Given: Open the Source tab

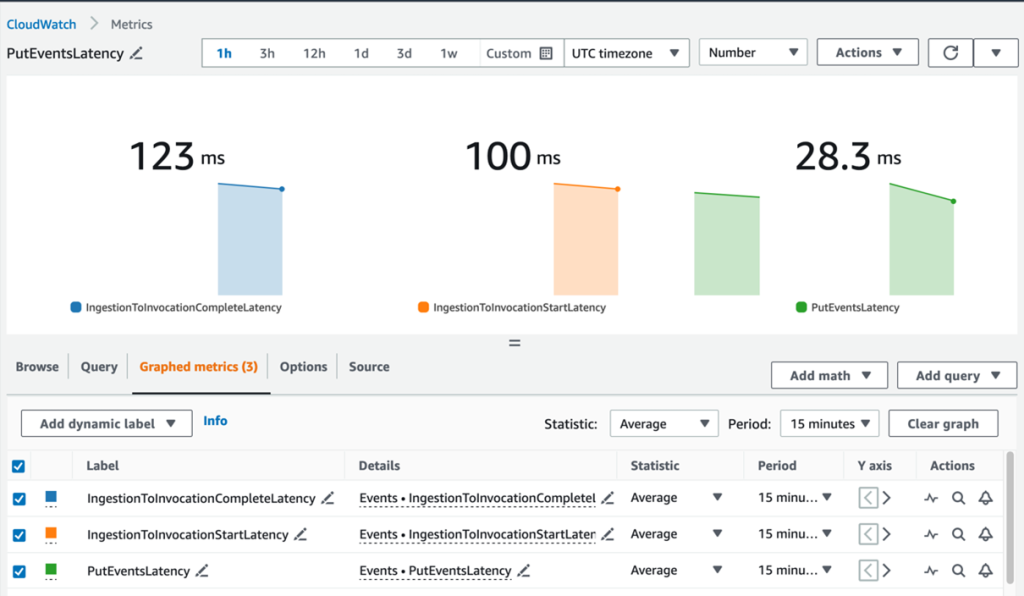Looking at the screenshot, I should point(368,366).
